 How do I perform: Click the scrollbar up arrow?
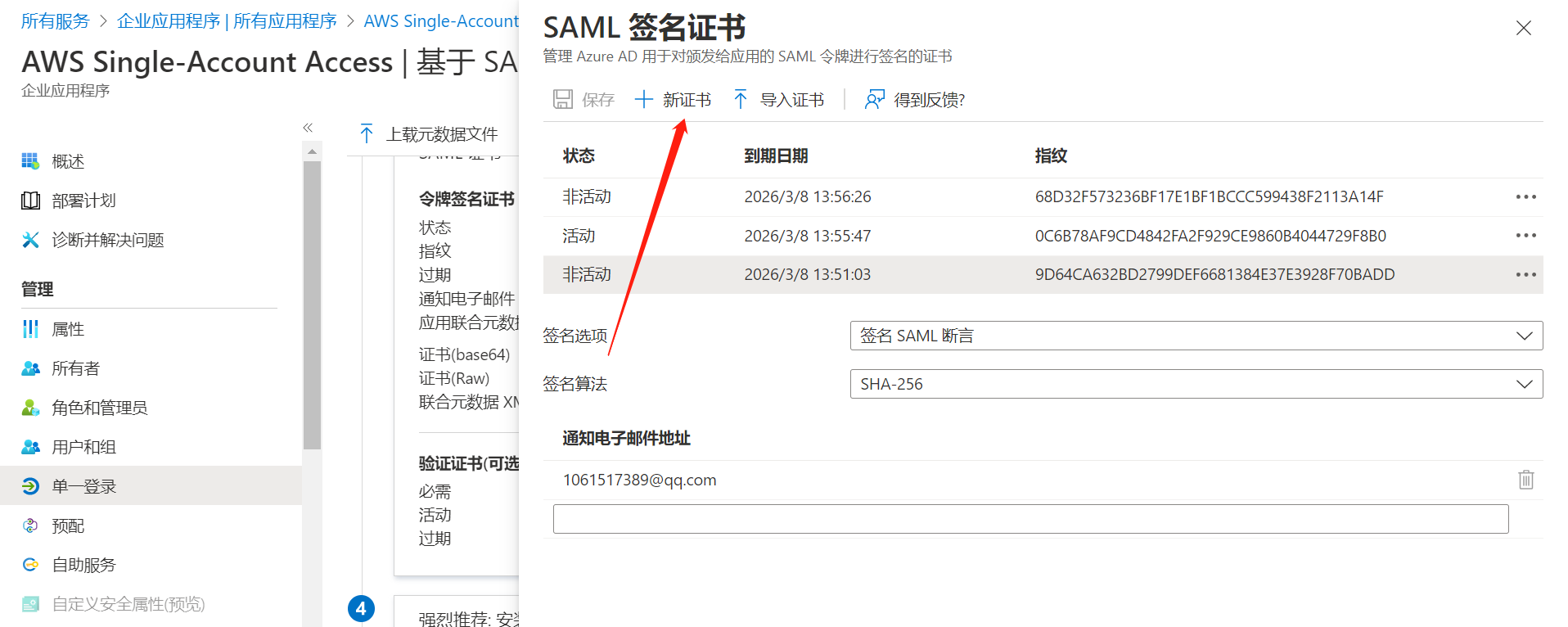pos(312,151)
